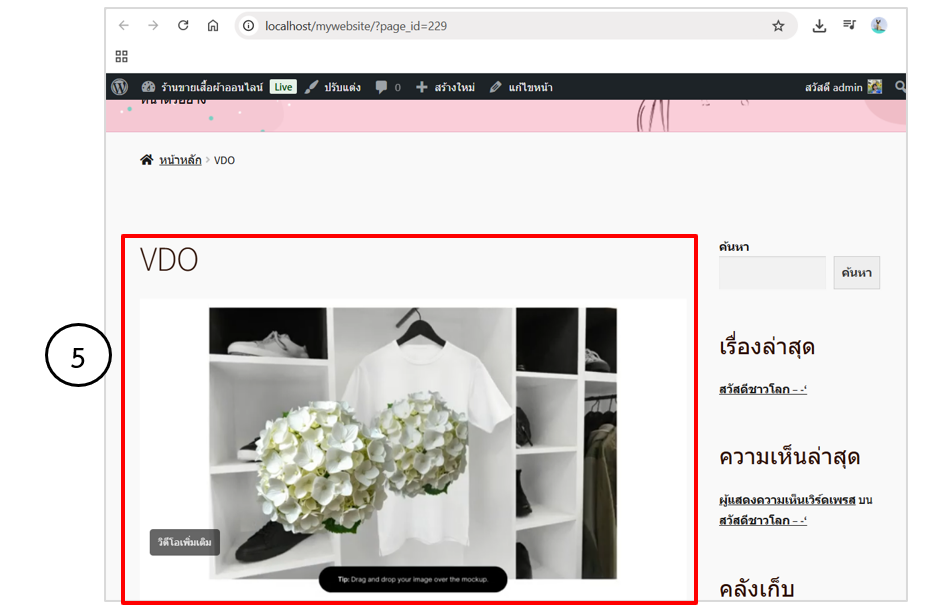The height and width of the screenshot is (608, 949).
Task: Open the media control icon in browser toolbar
Action: [x=849, y=26]
